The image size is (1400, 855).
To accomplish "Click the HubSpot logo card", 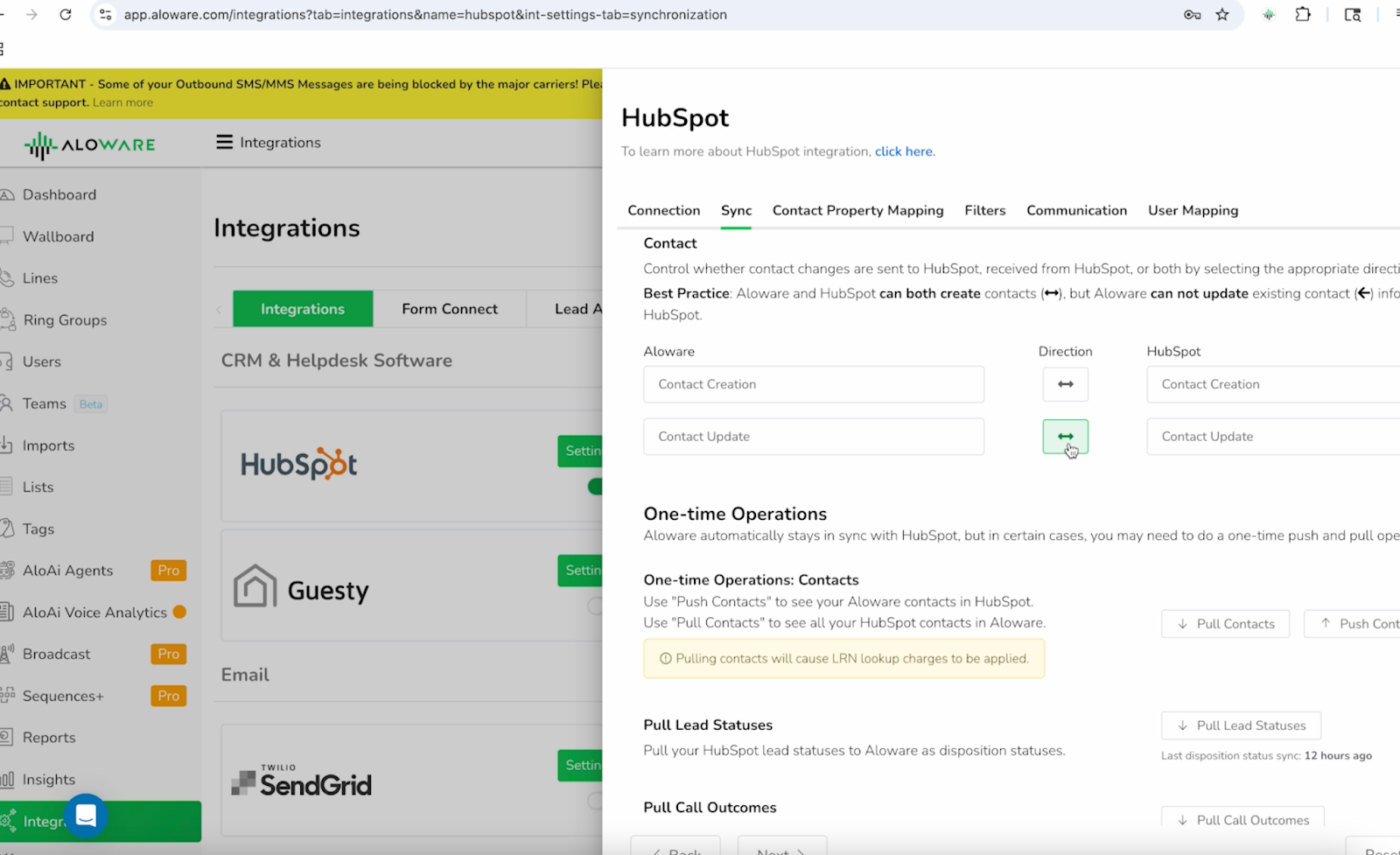I will (x=299, y=464).
